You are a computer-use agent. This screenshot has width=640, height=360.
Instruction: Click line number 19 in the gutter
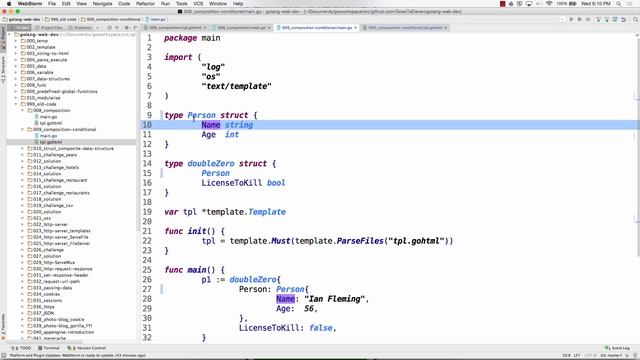coord(147,212)
